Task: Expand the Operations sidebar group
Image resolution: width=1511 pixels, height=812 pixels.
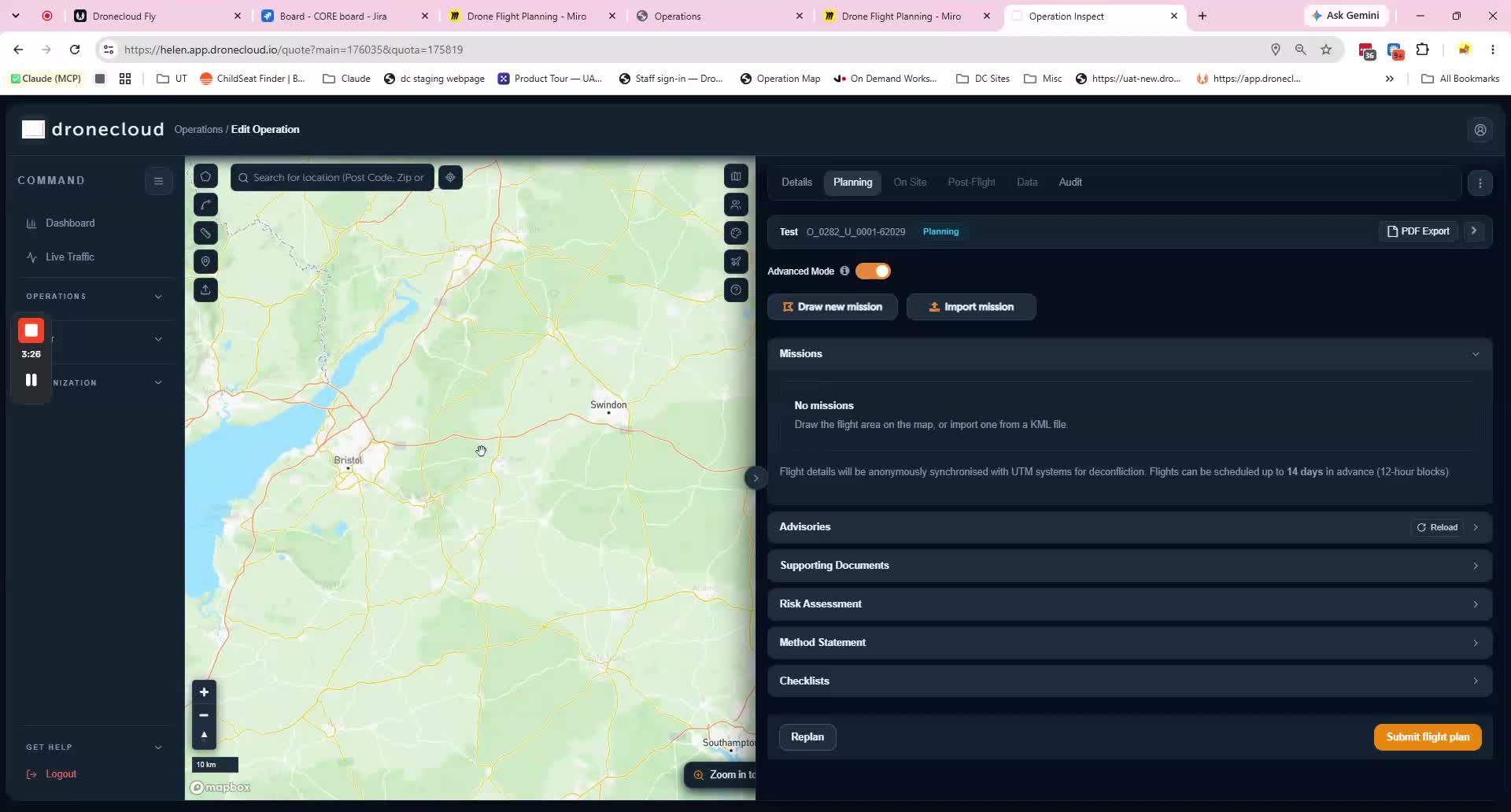Action: 94,297
